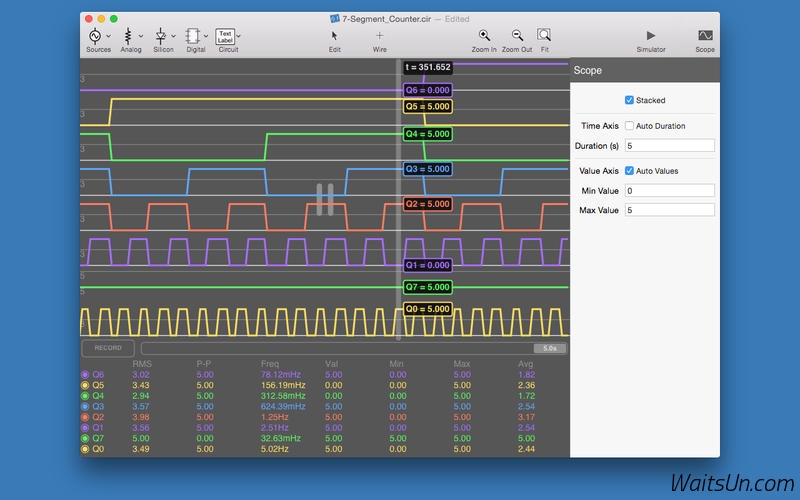Open the Sources component icon
This screenshot has height=500, width=800.
coord(95,36)
